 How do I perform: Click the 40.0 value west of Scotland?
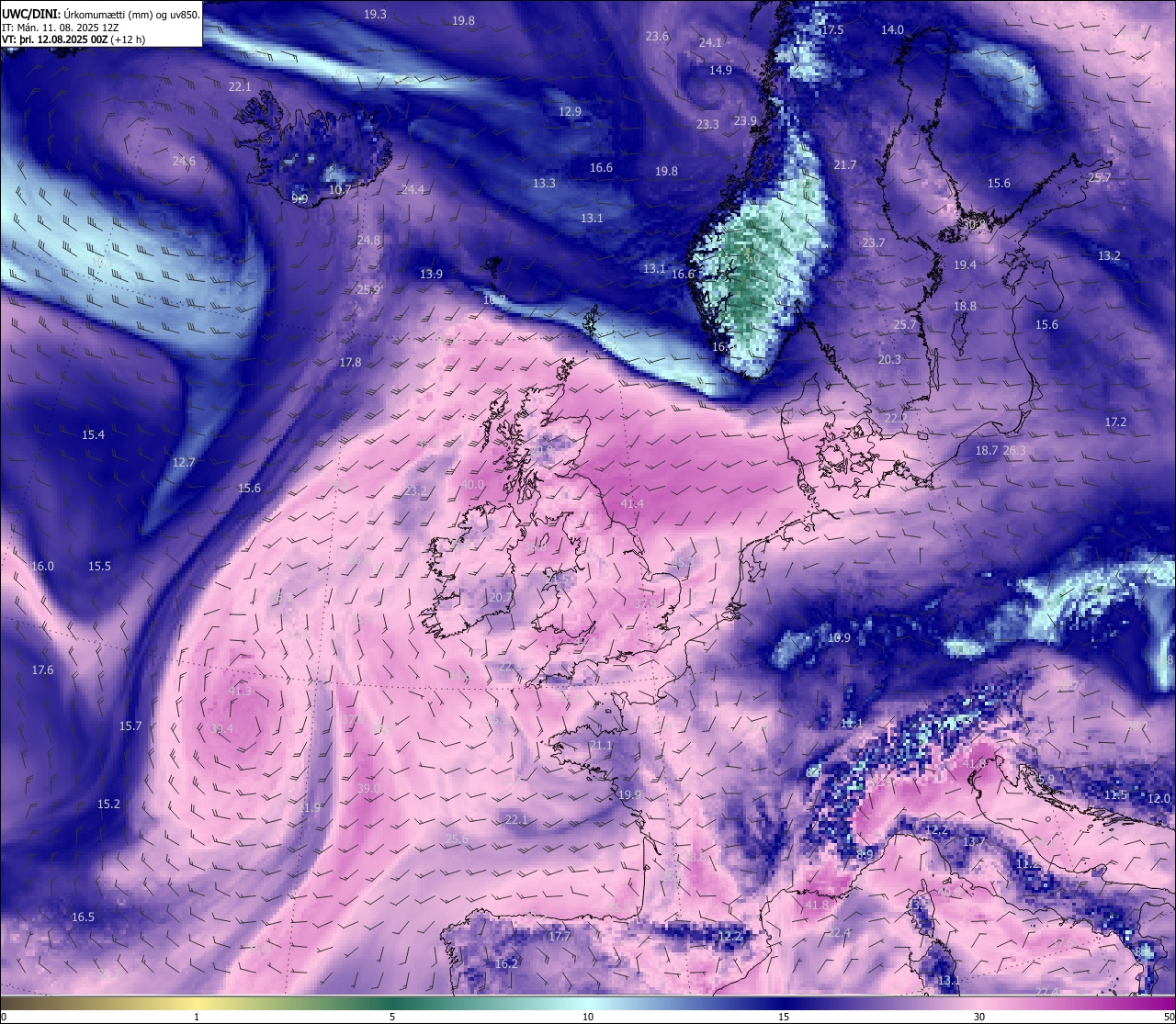[x=472, y=484]
